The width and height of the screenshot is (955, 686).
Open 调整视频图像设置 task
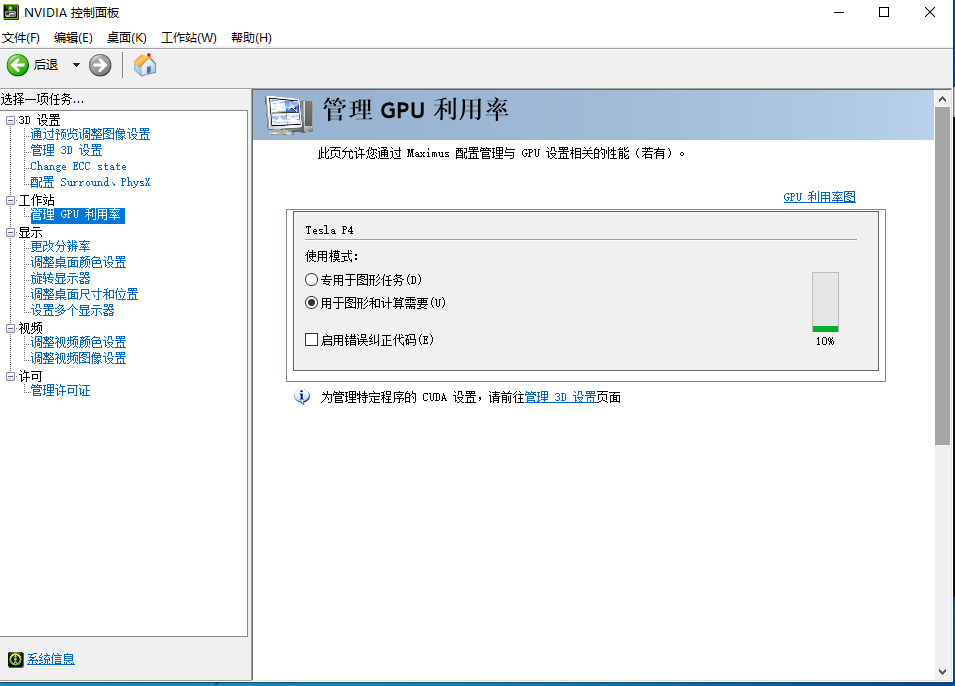pos(79,358)
